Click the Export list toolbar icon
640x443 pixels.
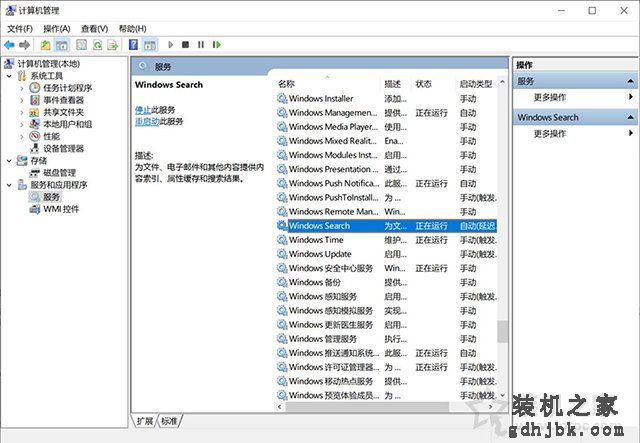[112, 45]
